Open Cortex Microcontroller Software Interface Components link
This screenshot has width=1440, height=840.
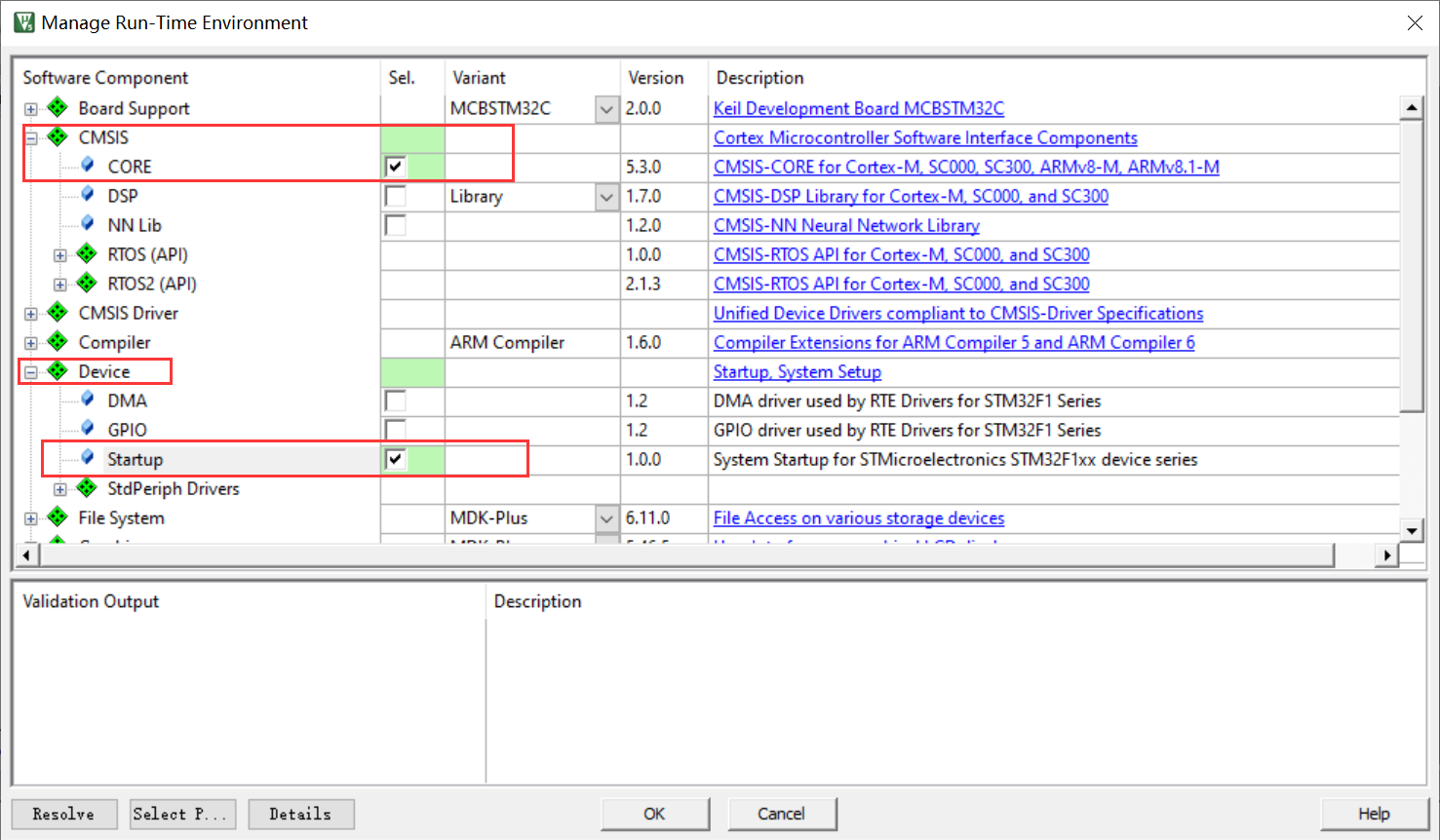(925, 137)
